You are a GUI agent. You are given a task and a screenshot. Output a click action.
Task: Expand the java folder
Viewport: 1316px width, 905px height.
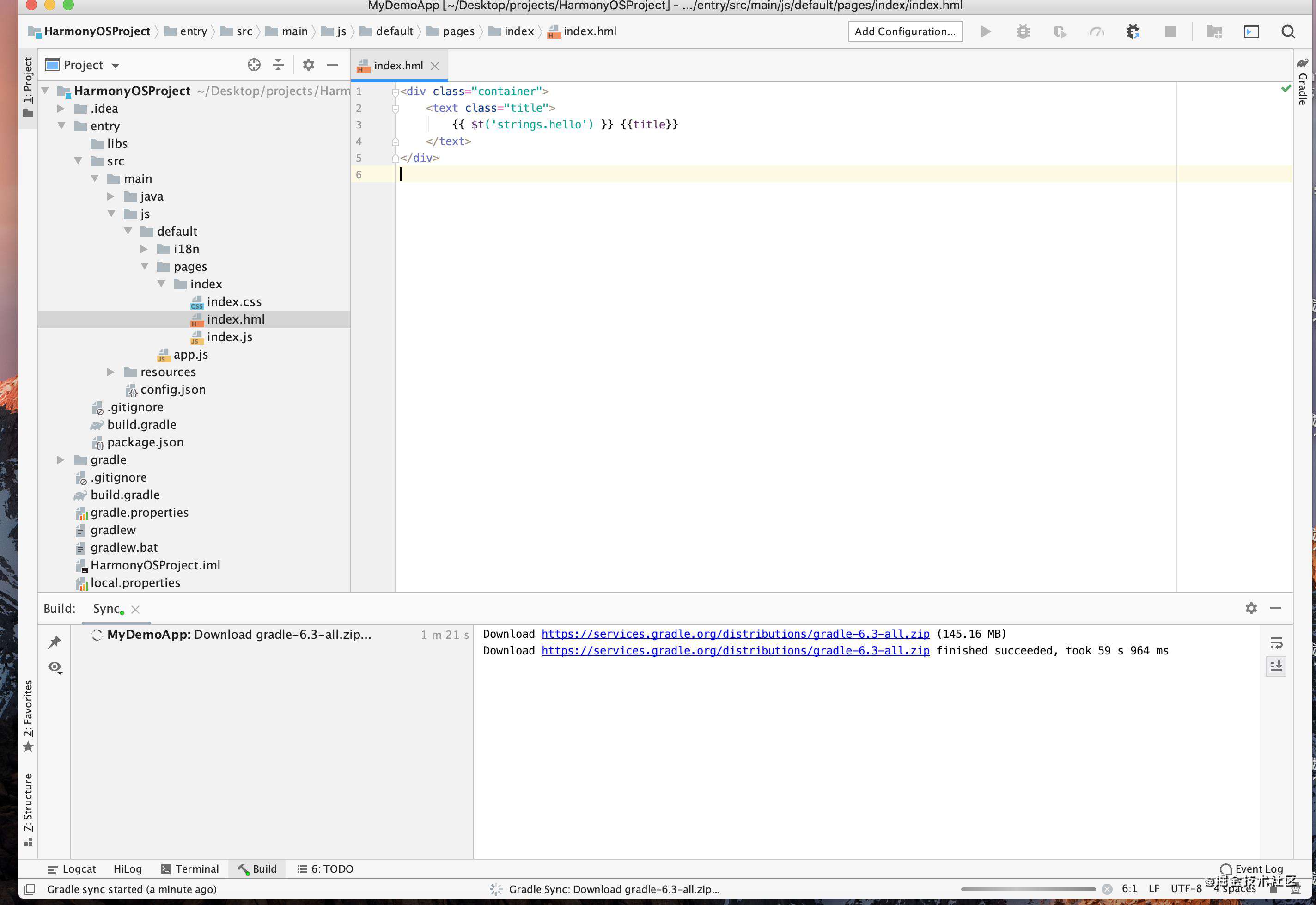[x=110, y=196]
